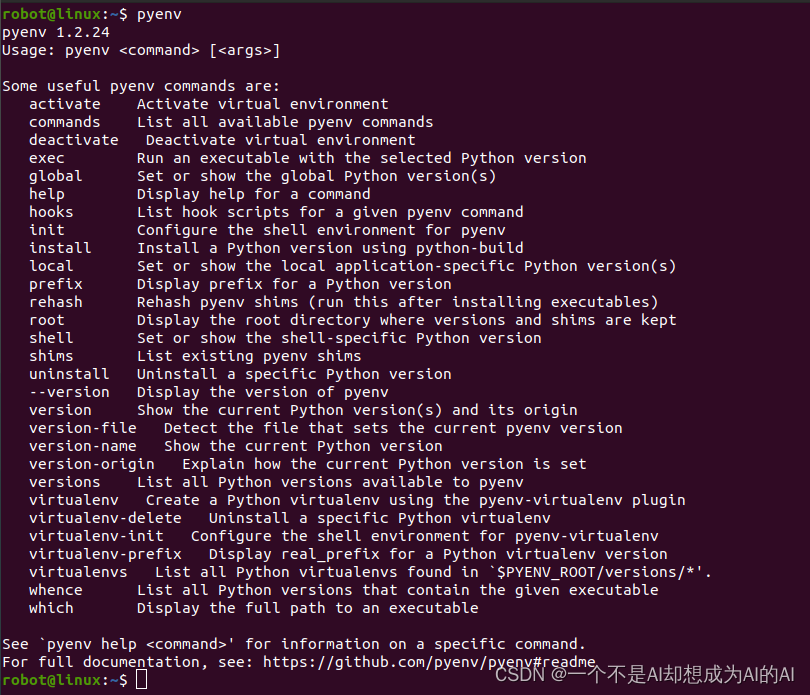Click the 'version-file' command name
Image resolution: width=810 pixels, height=695 pixels.
(83, 428)
